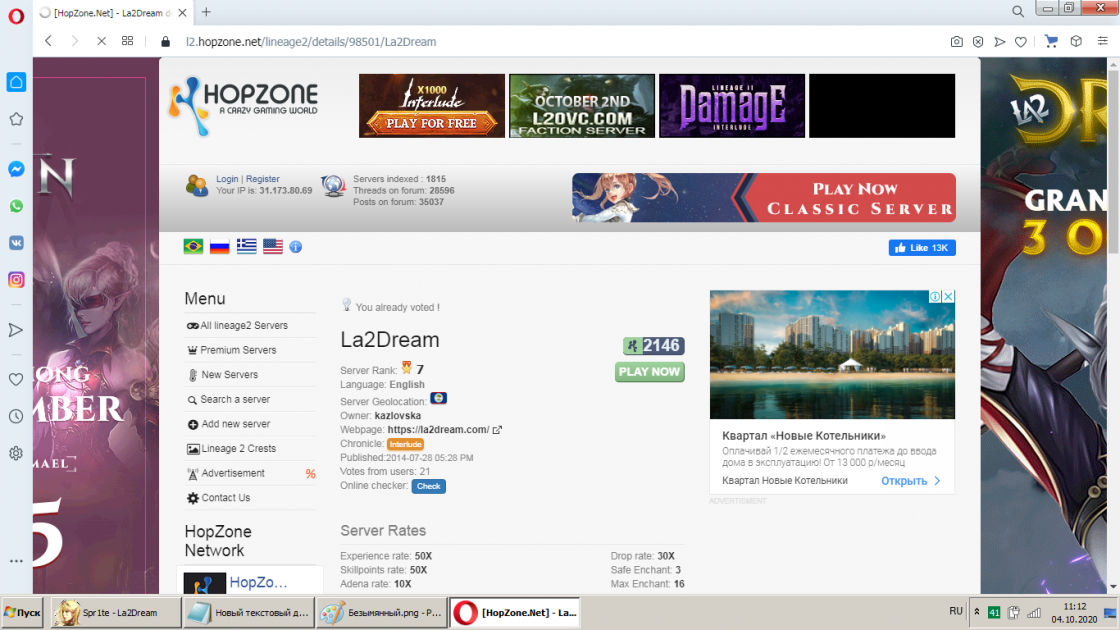Click the Opera menu logo
This screenshot has width=1120, height=630.
point(16,12)
